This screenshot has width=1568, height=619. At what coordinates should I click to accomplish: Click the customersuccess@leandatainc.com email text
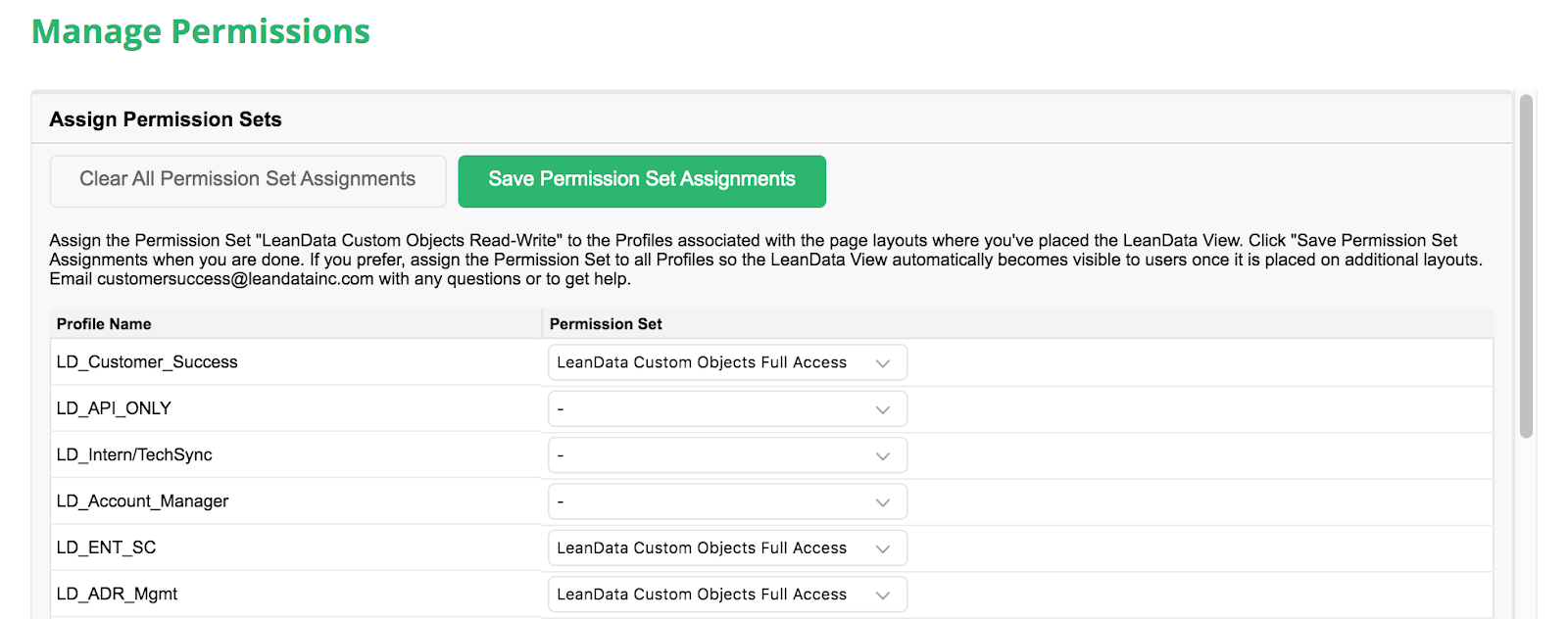pos(235,279)
